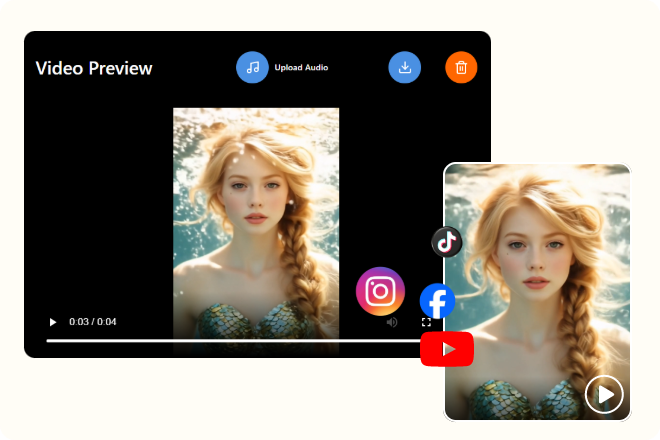Click the circular play button on portrait card
The height and width of the screenshot is (440, 660).
click(604, 395)
